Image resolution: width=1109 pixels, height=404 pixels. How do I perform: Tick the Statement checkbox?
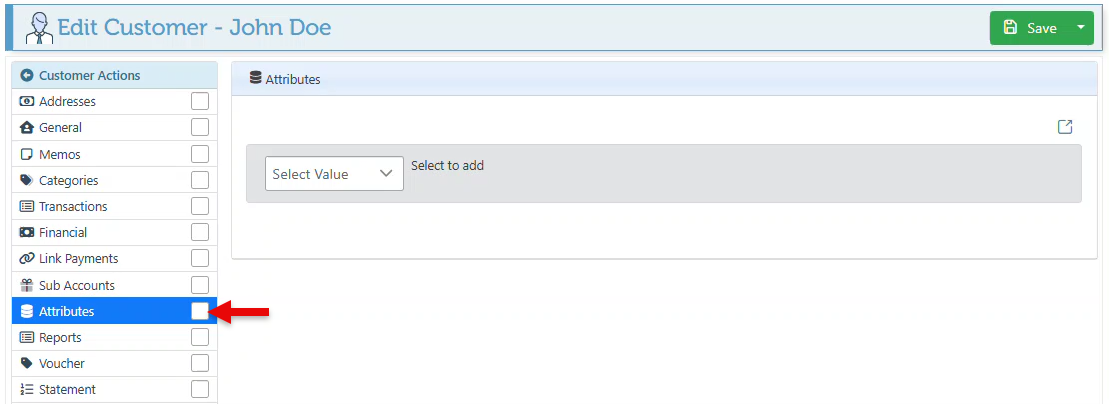[x=200, y=389]
